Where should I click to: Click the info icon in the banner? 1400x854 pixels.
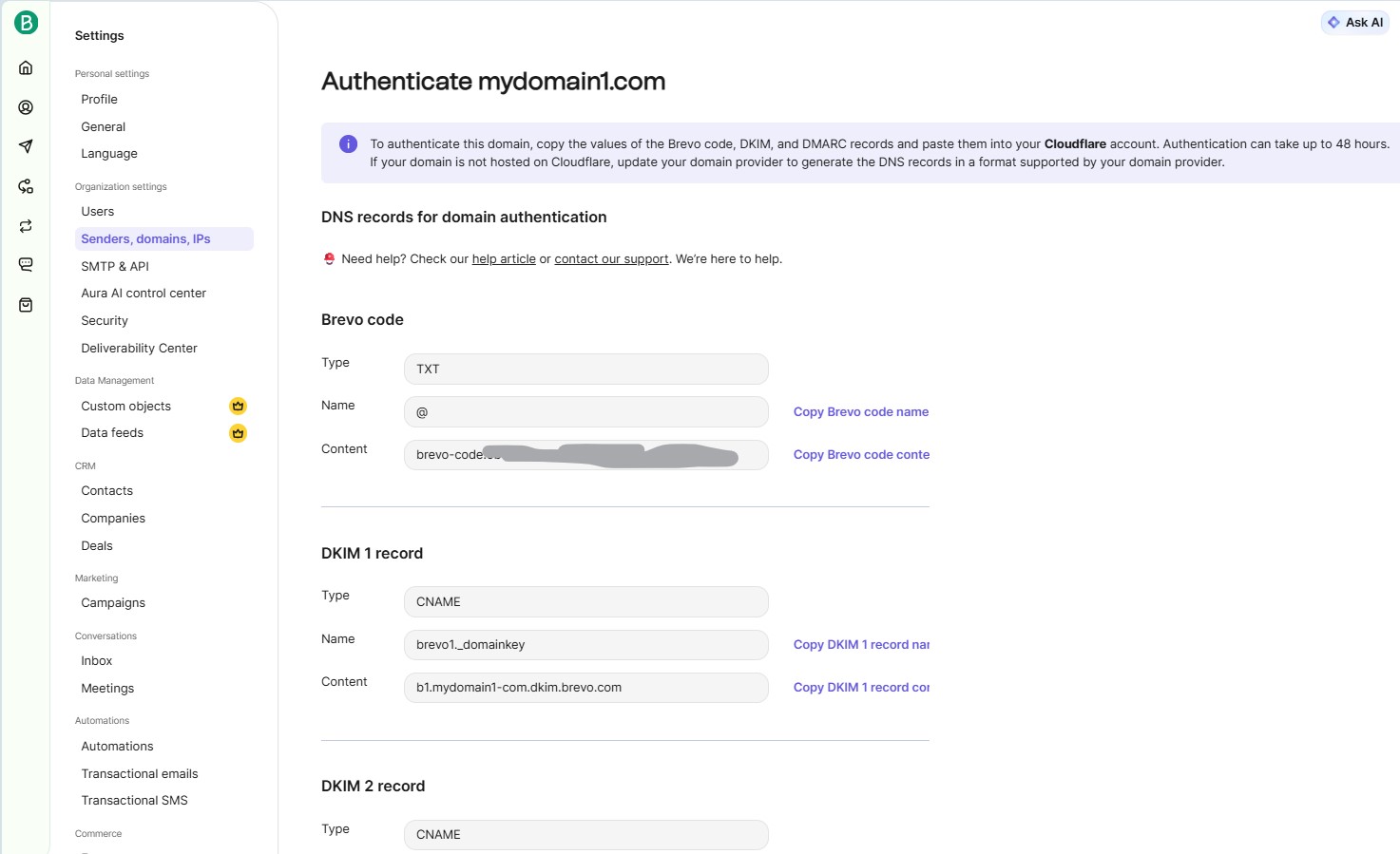pos(349,144)
